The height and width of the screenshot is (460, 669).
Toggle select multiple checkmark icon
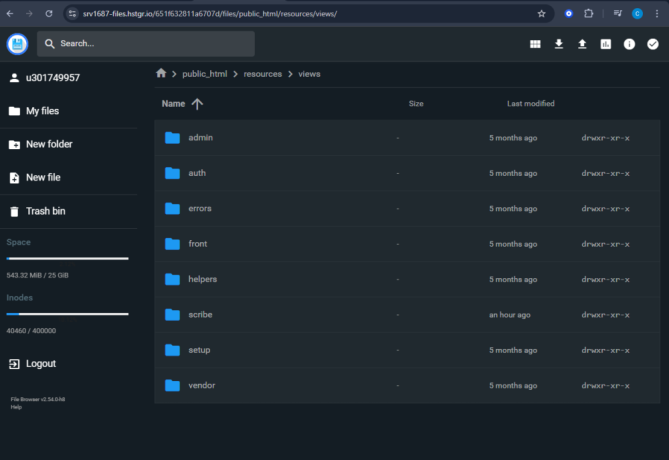coord(653,44)
